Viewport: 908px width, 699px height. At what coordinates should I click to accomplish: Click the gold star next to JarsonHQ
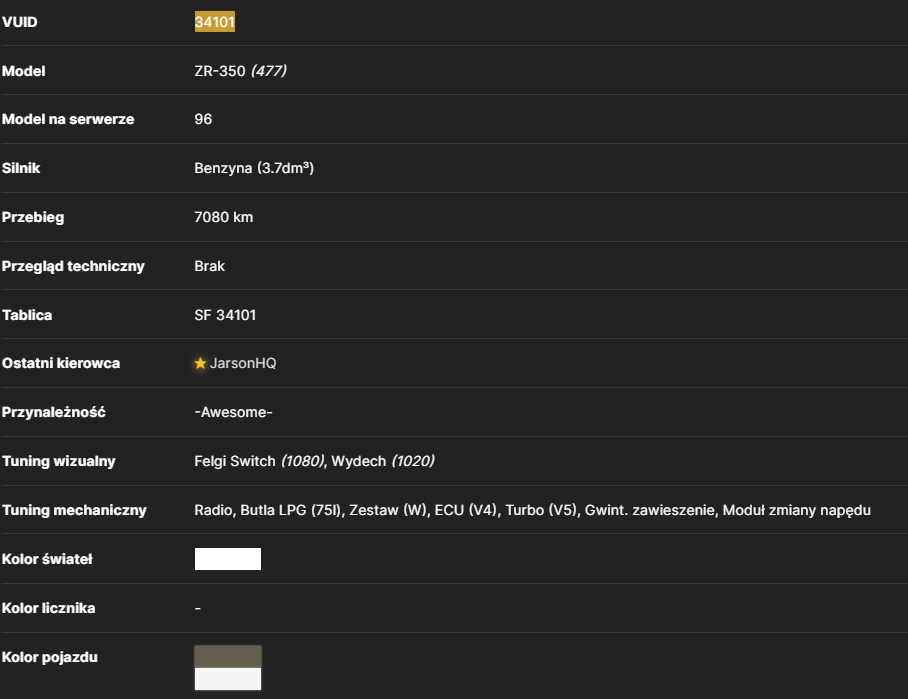pyautogui.click(x=200, y=363)
